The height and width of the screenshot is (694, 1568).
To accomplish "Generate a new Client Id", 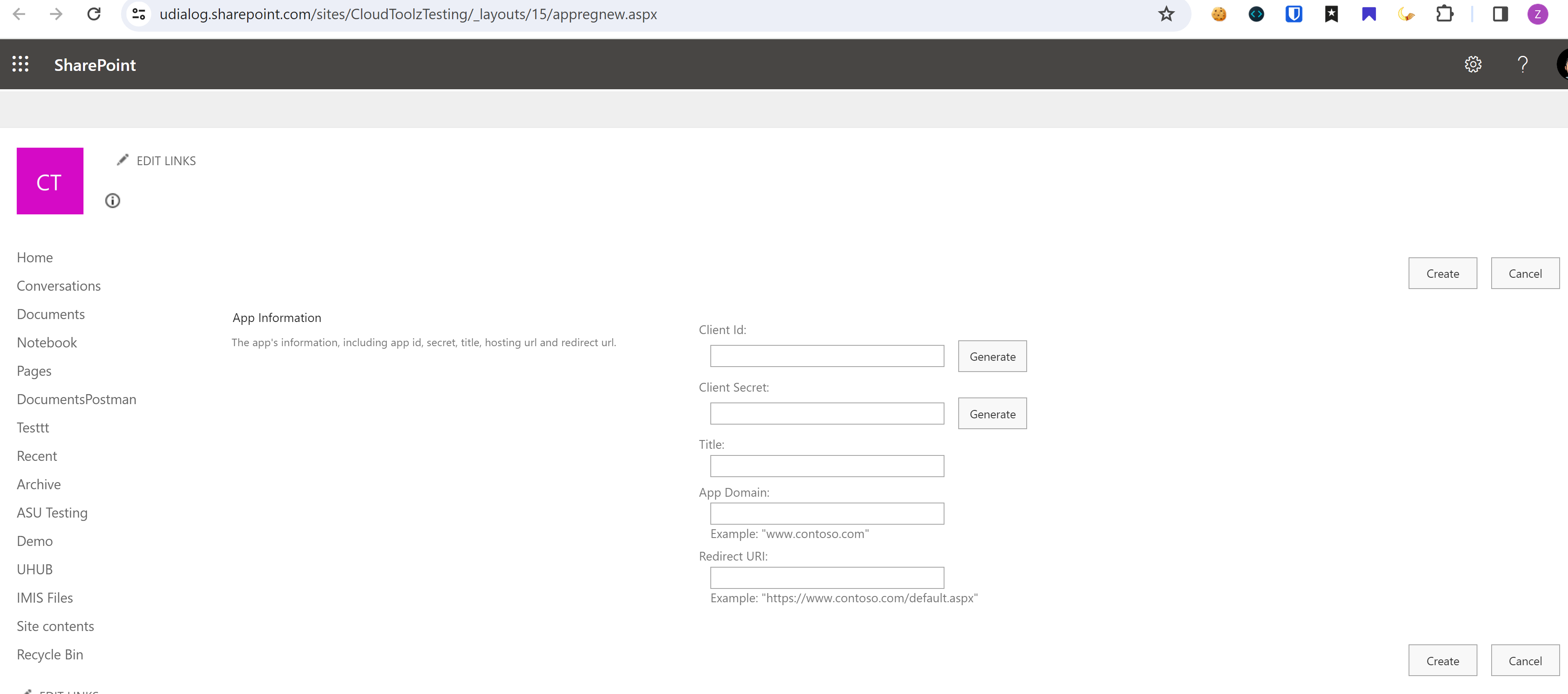I will [x=992, y=357].
